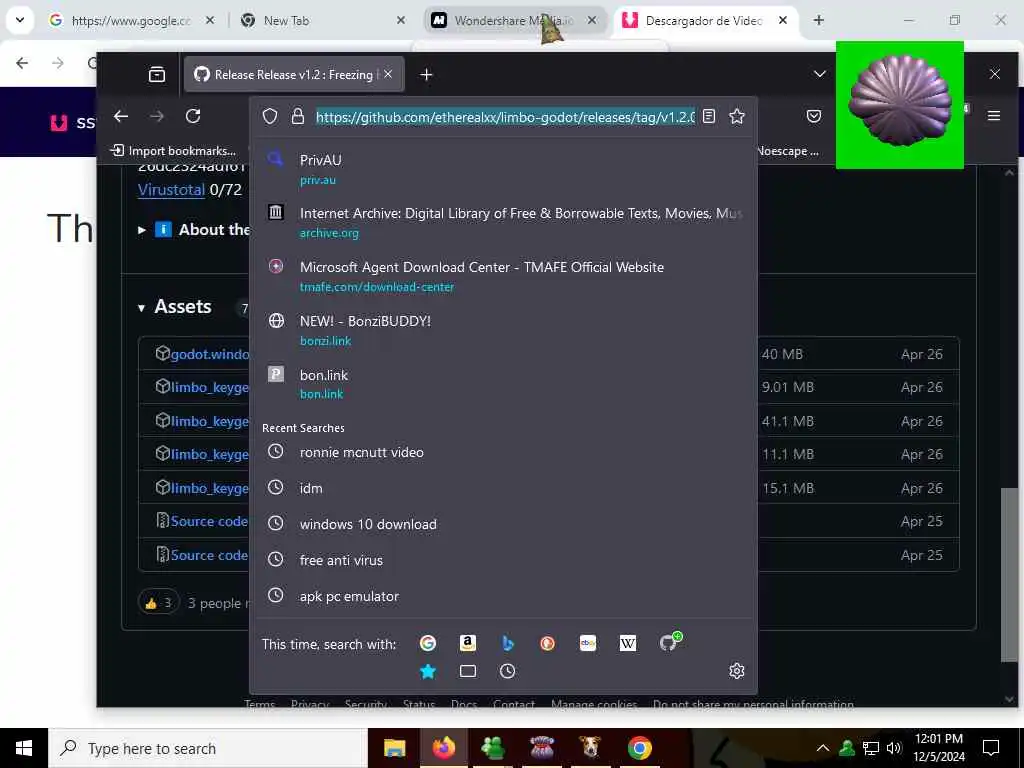The height and width of the screenshot is (768, 1024).
Task: Open PrivAU suggestion
Action: [x=504, y=169]
